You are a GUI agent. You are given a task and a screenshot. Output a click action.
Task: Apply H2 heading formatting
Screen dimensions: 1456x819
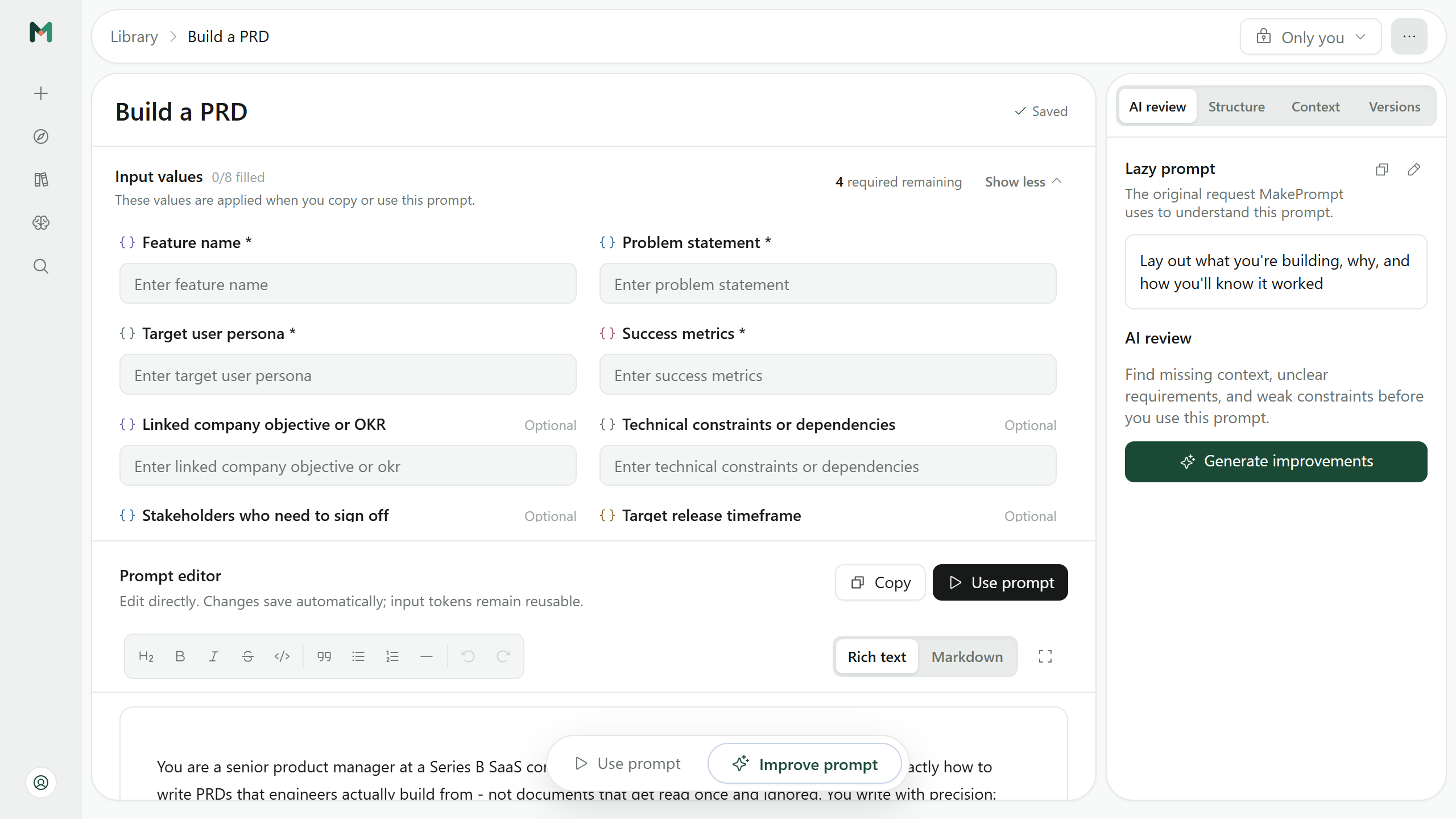coord(146,656)
